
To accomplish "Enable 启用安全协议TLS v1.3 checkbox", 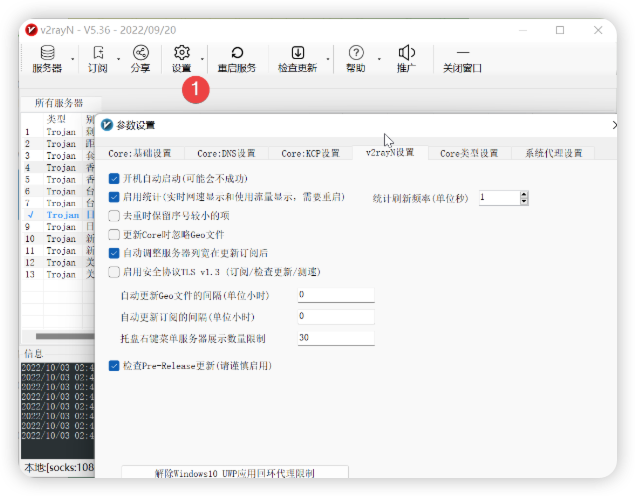I will click(x=114, y=272).
